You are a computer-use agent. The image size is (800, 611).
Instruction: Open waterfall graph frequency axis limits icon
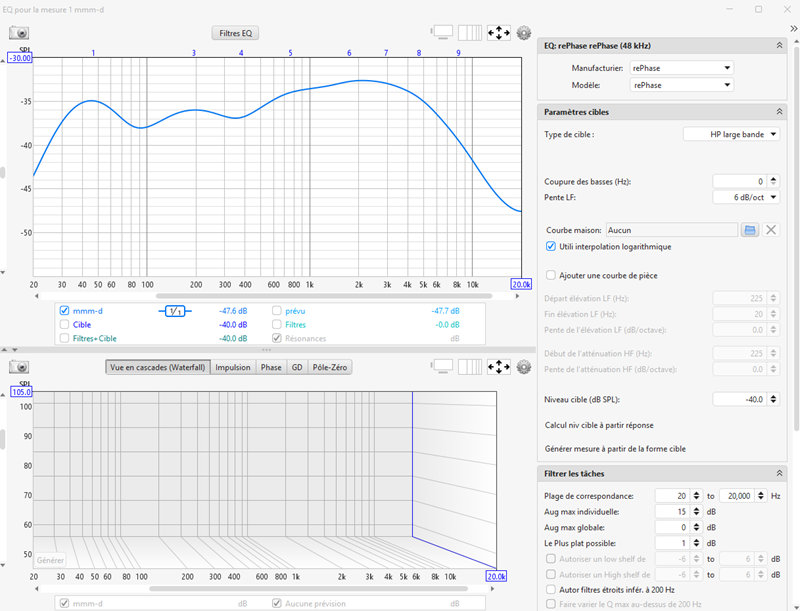coord(470,367)
